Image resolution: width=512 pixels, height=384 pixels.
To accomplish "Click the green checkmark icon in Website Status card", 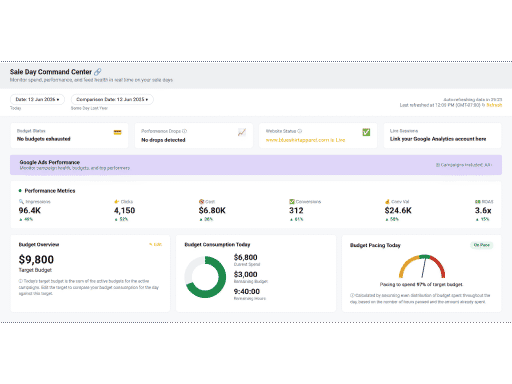I will [366, 132].
